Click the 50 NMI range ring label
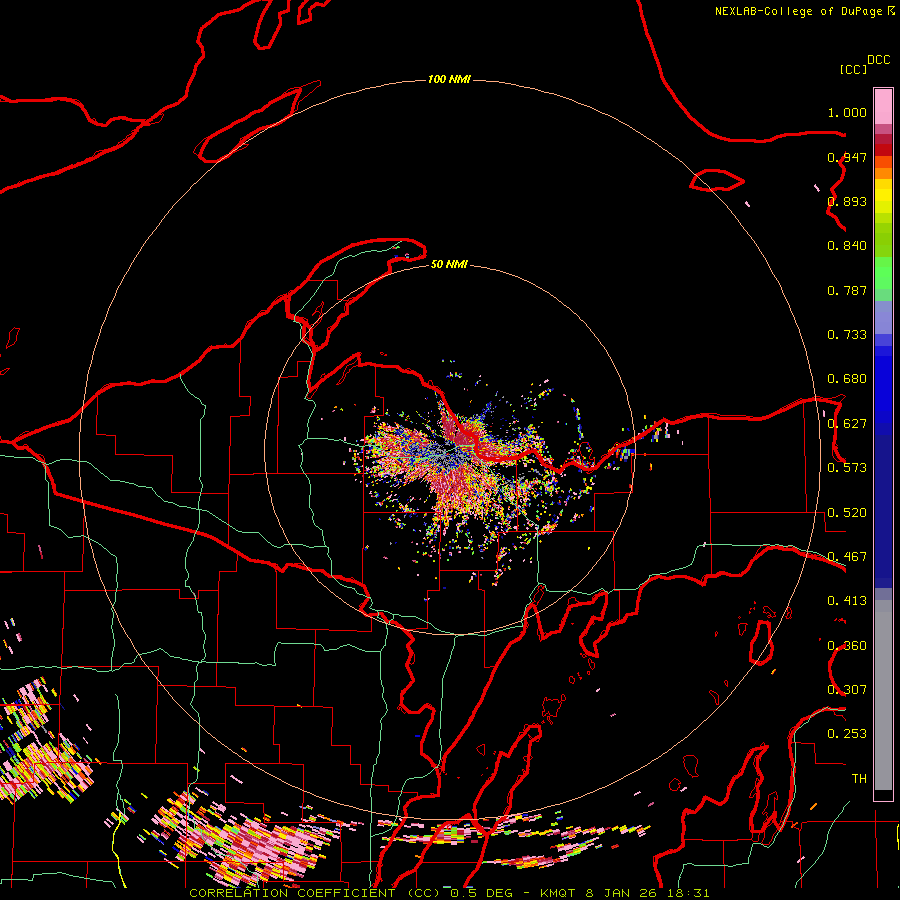This screenshot has height=900, width=900. (449, 264)
